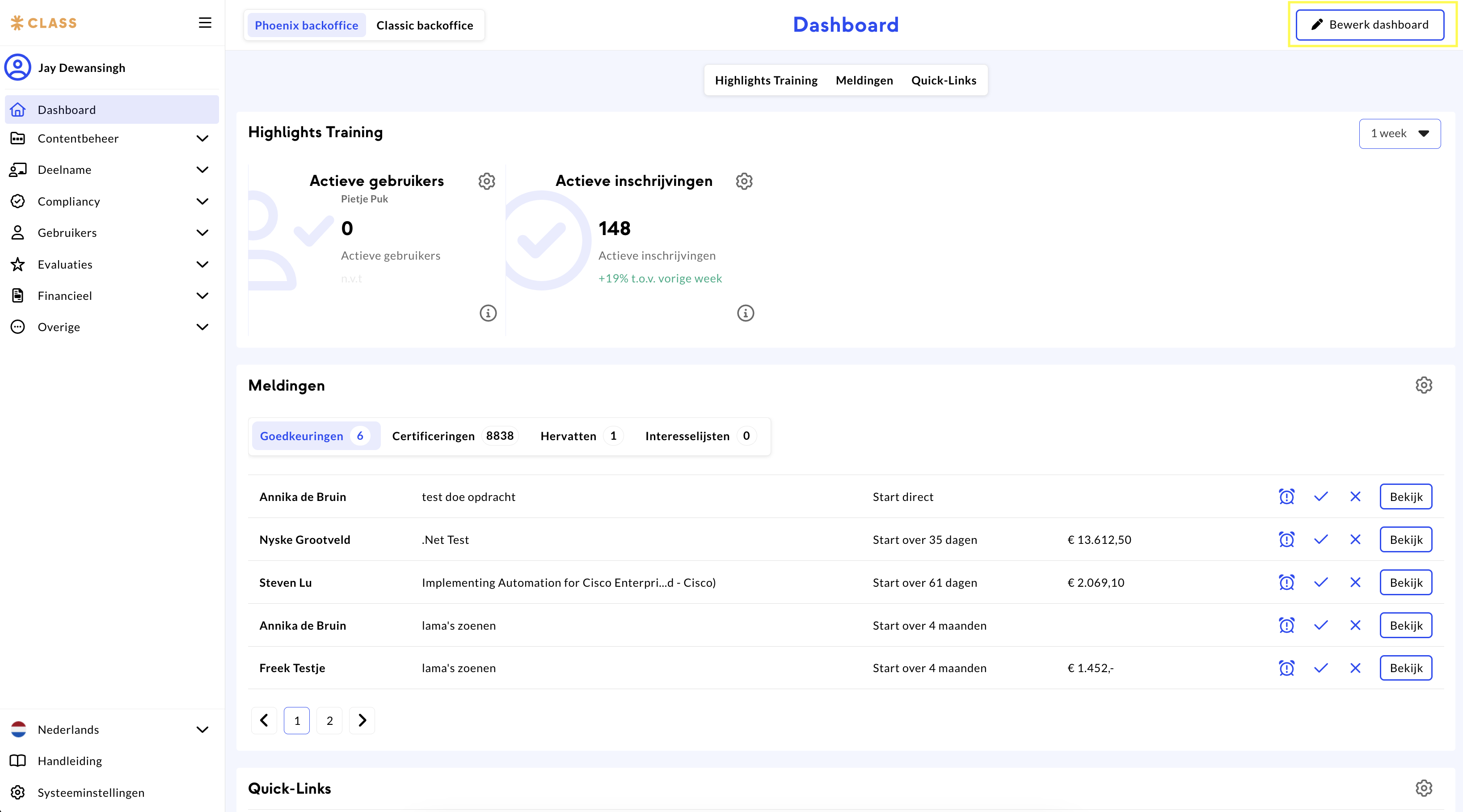The image size is (1463, 812).
Task: Click Bekijk for Annika de Bruin test doe opdracht
Action: 1406,497
